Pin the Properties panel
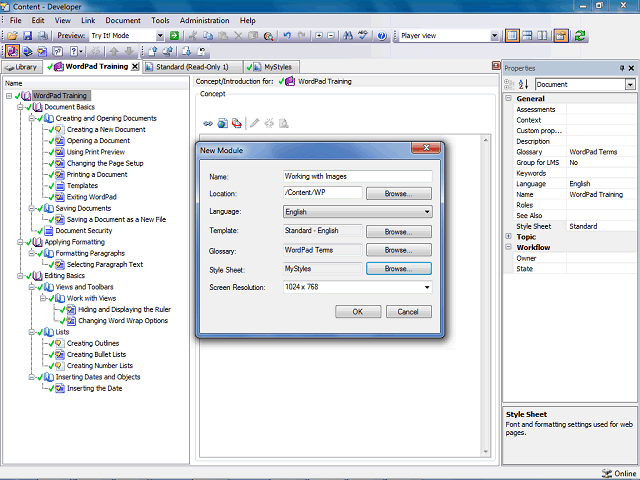Screen dimensions: 640x480 tap(622, 68)
